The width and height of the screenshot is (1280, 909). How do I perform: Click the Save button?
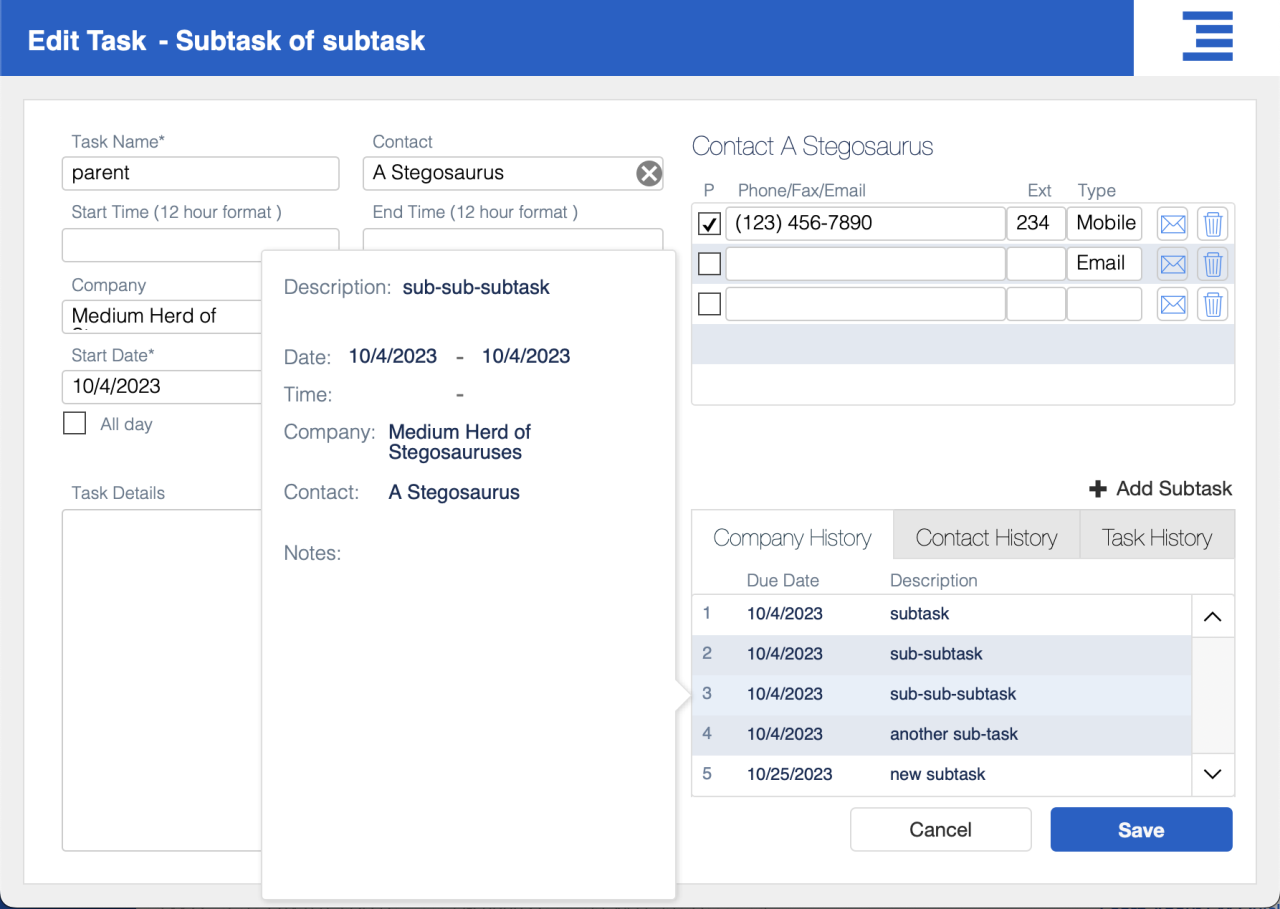pos(1141,830)
